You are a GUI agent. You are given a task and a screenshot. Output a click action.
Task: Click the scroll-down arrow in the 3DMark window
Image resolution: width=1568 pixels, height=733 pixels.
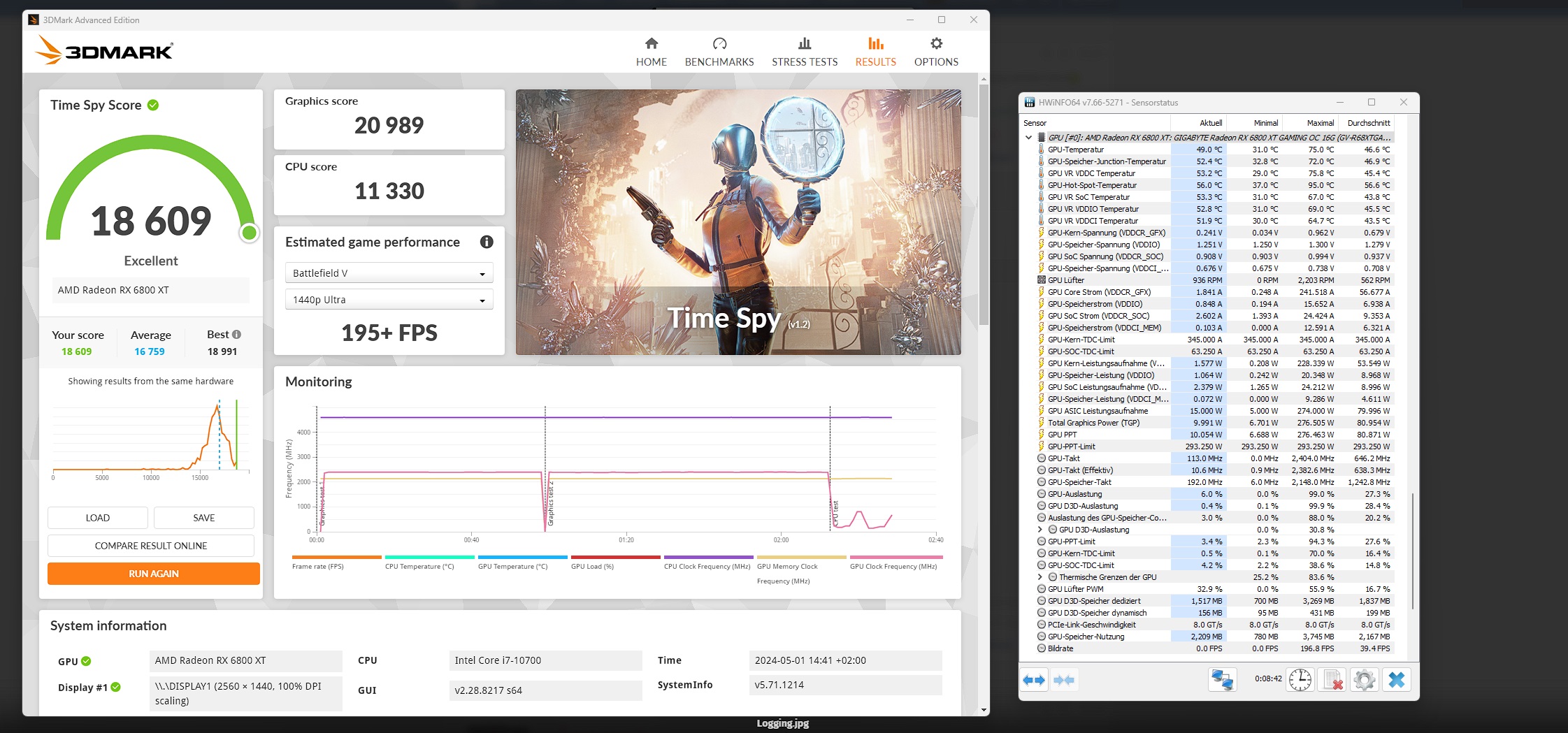984,710
